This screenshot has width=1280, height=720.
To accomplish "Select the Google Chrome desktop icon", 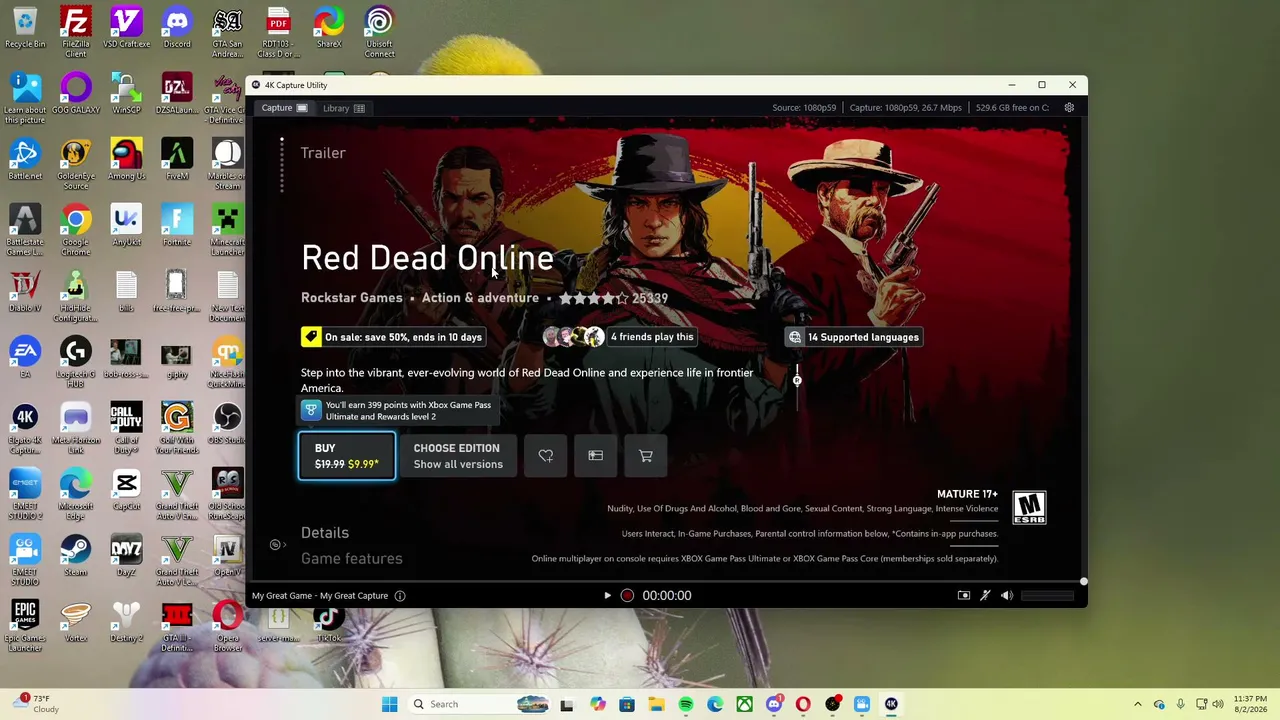I will pyautogui.click(x=76, y=231).
